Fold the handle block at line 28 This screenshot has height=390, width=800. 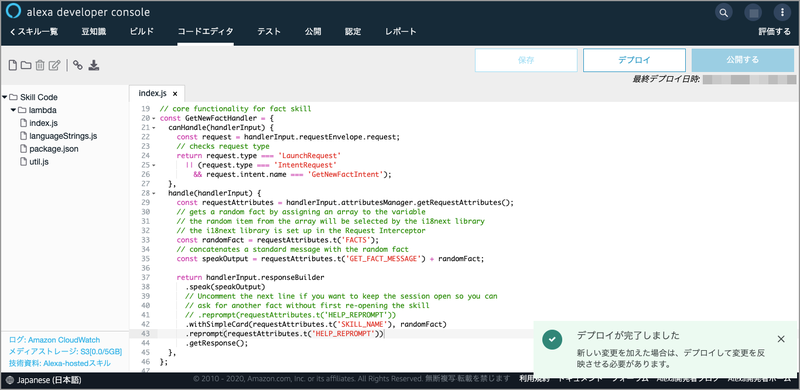click(154, 193)
